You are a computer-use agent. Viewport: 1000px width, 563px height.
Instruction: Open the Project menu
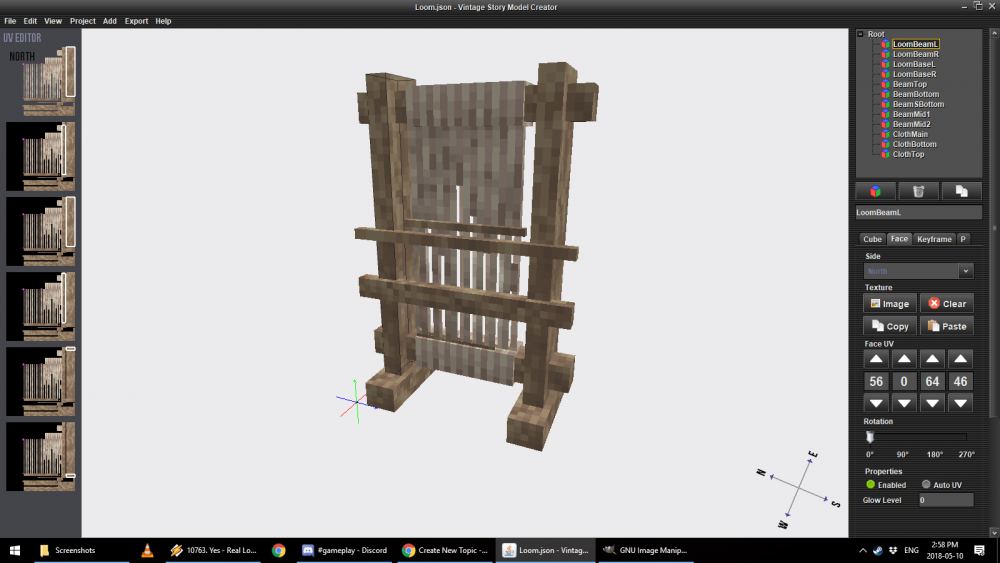[x=83, y=21]
